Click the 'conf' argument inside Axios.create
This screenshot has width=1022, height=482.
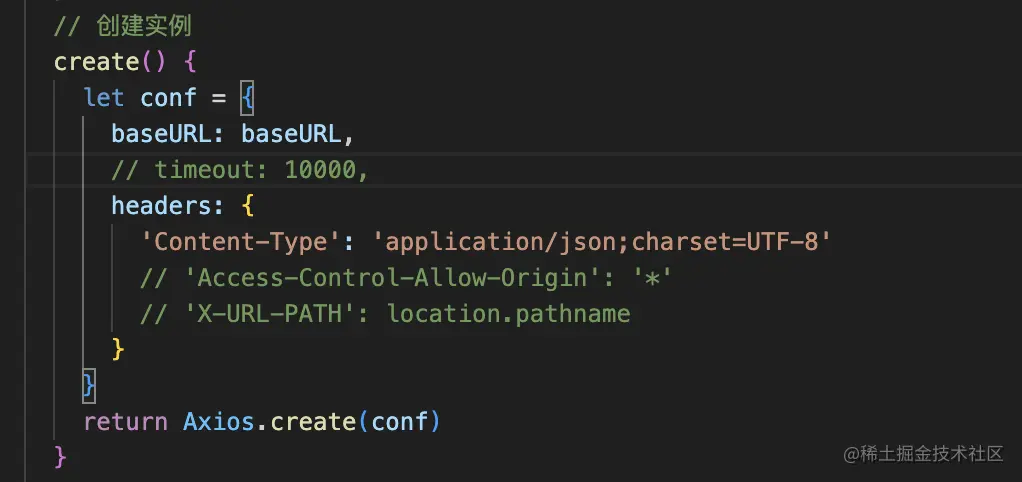[x=399, y=422]
